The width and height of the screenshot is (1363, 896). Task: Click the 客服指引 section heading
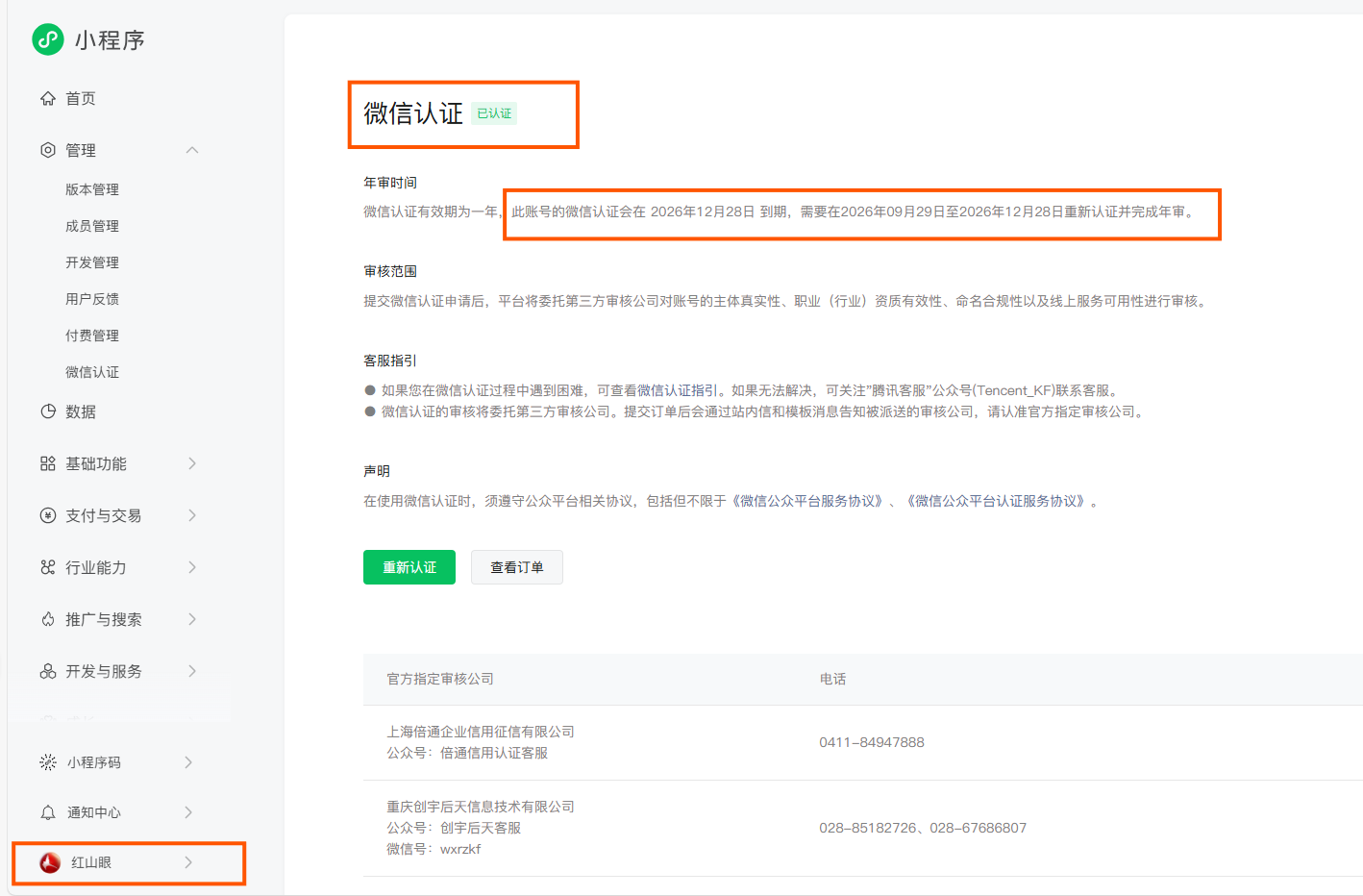click(390, 361)
